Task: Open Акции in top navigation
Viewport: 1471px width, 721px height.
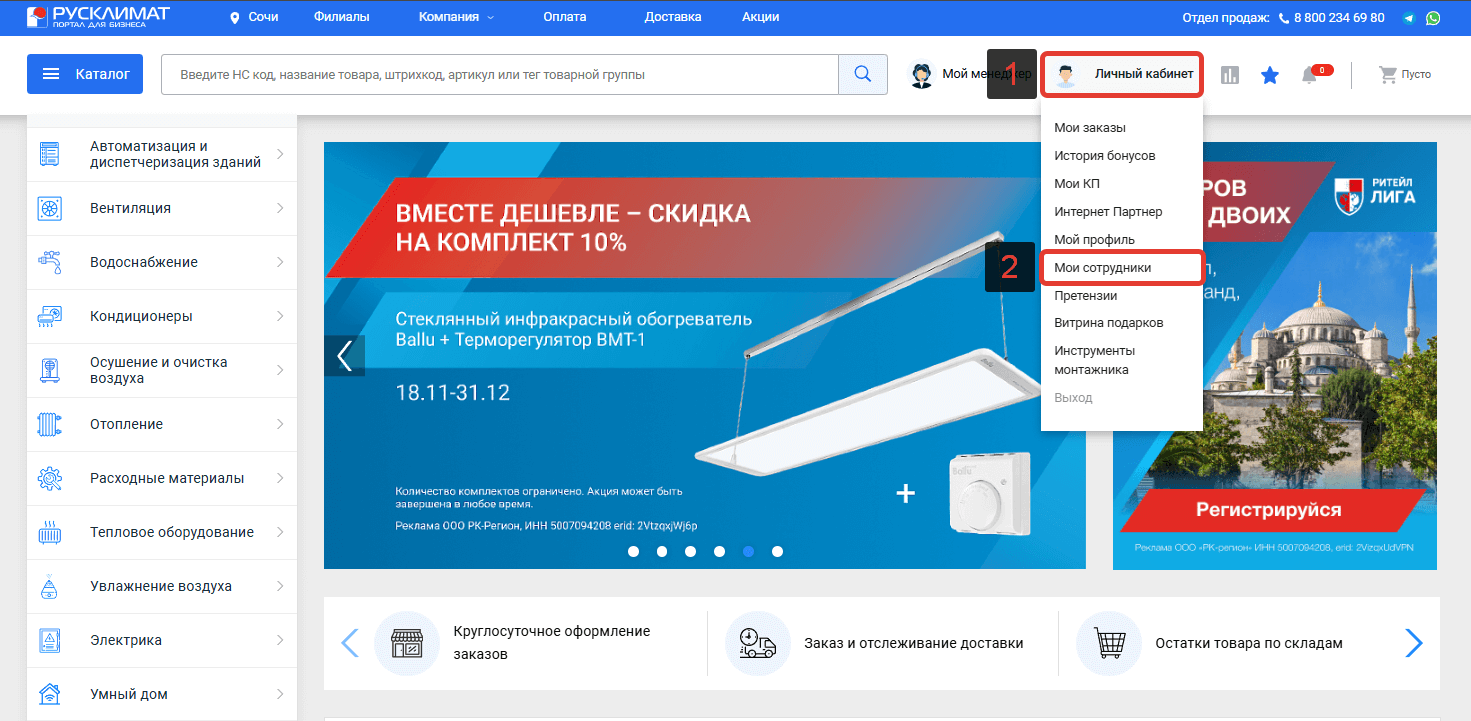Action: (760, 17)
